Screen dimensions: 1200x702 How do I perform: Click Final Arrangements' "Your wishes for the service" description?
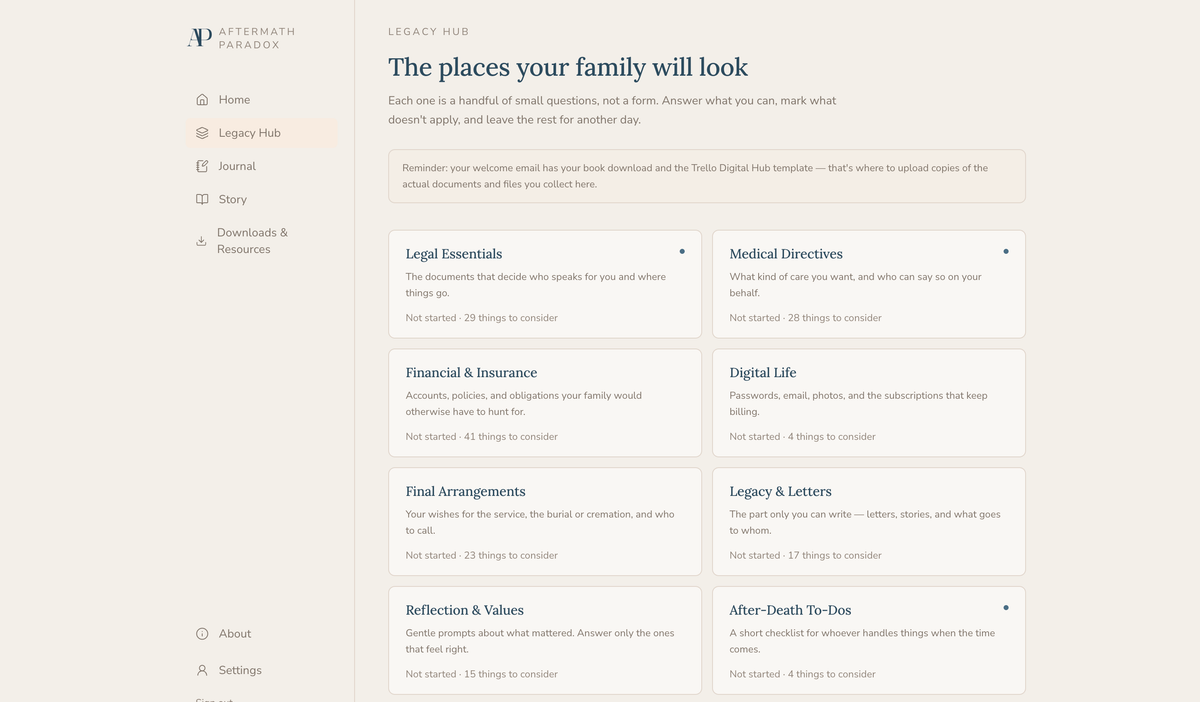coord(540,522)
